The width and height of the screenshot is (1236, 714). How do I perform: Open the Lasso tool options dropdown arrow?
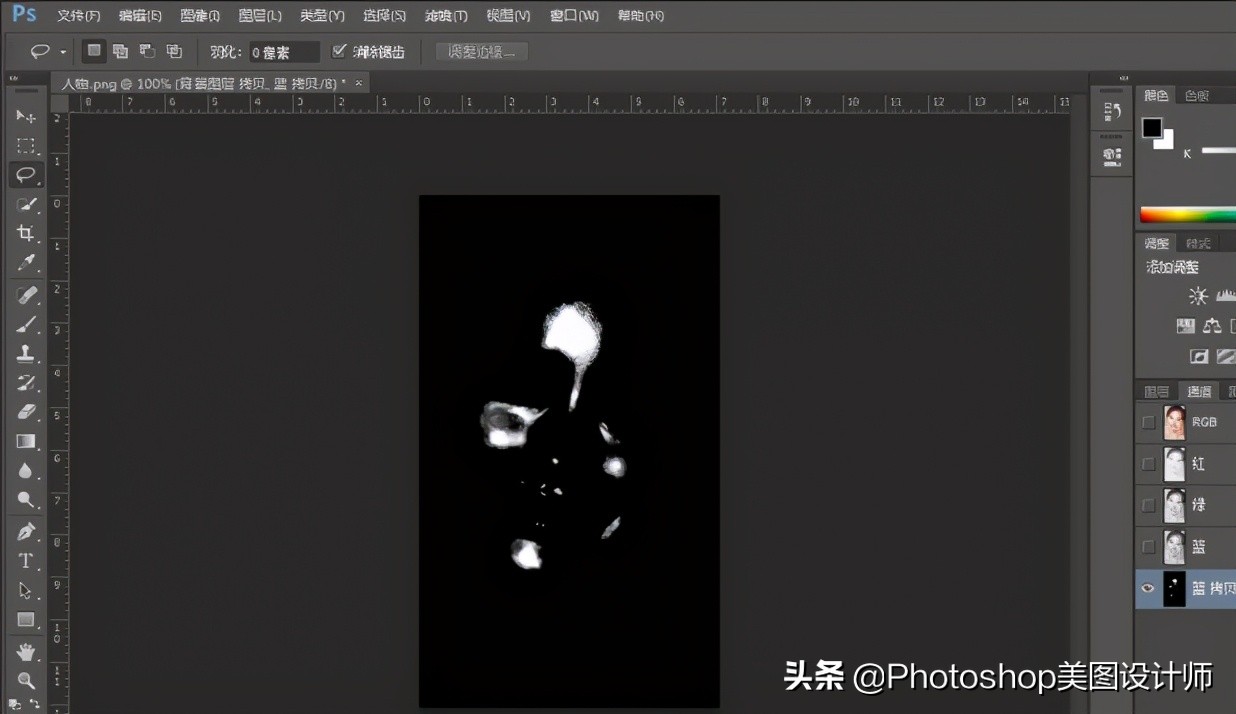[x=61, y=51]
